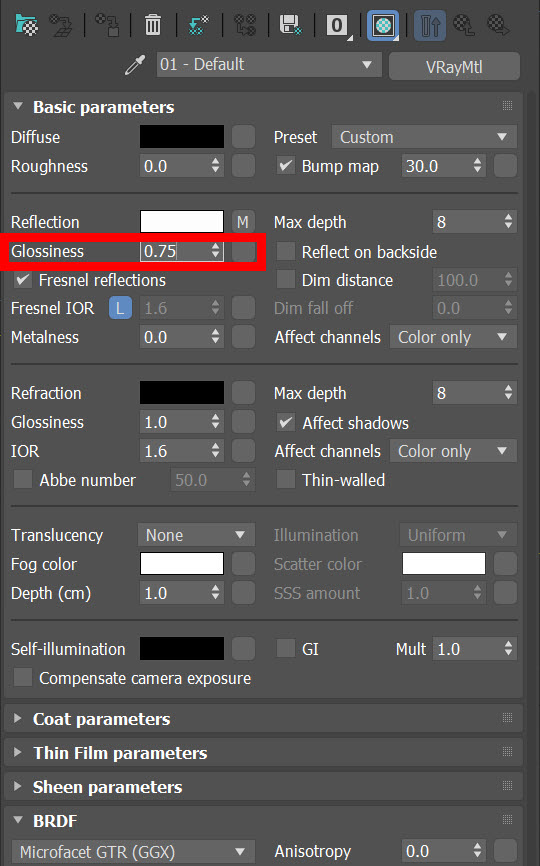Open the Reflection color swatch
Image resolution: width=540 pixels, height=866 pixels.
(182, 222)
